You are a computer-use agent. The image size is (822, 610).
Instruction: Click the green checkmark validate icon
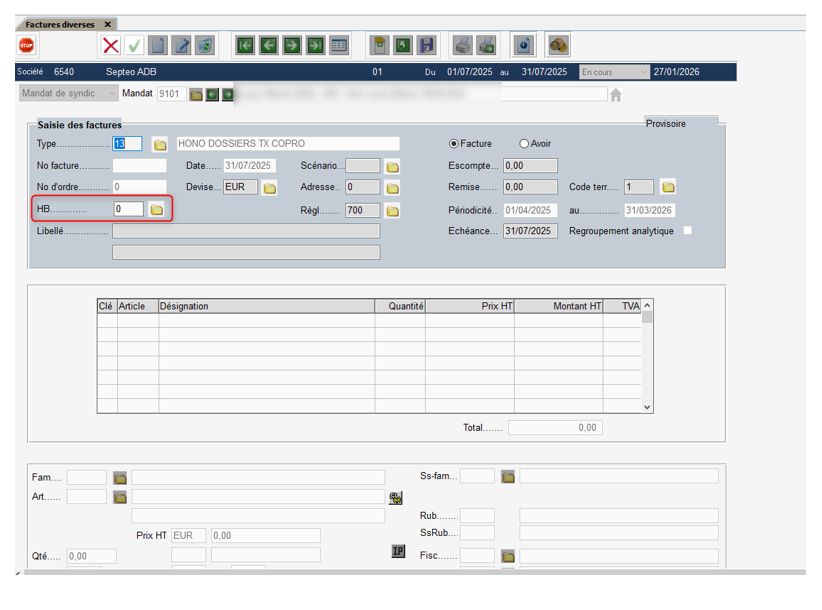tap(134, 45)
